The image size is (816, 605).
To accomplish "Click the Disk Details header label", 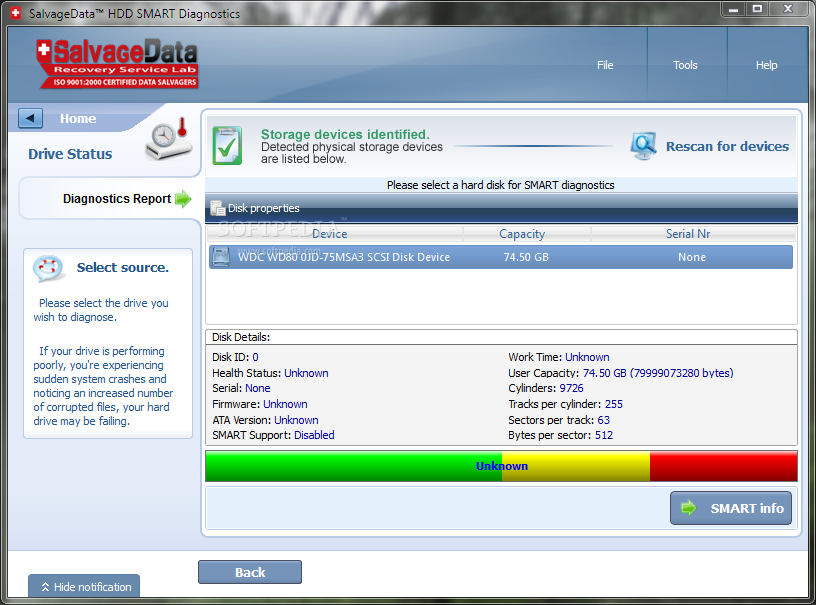I will tap(241, 337).
